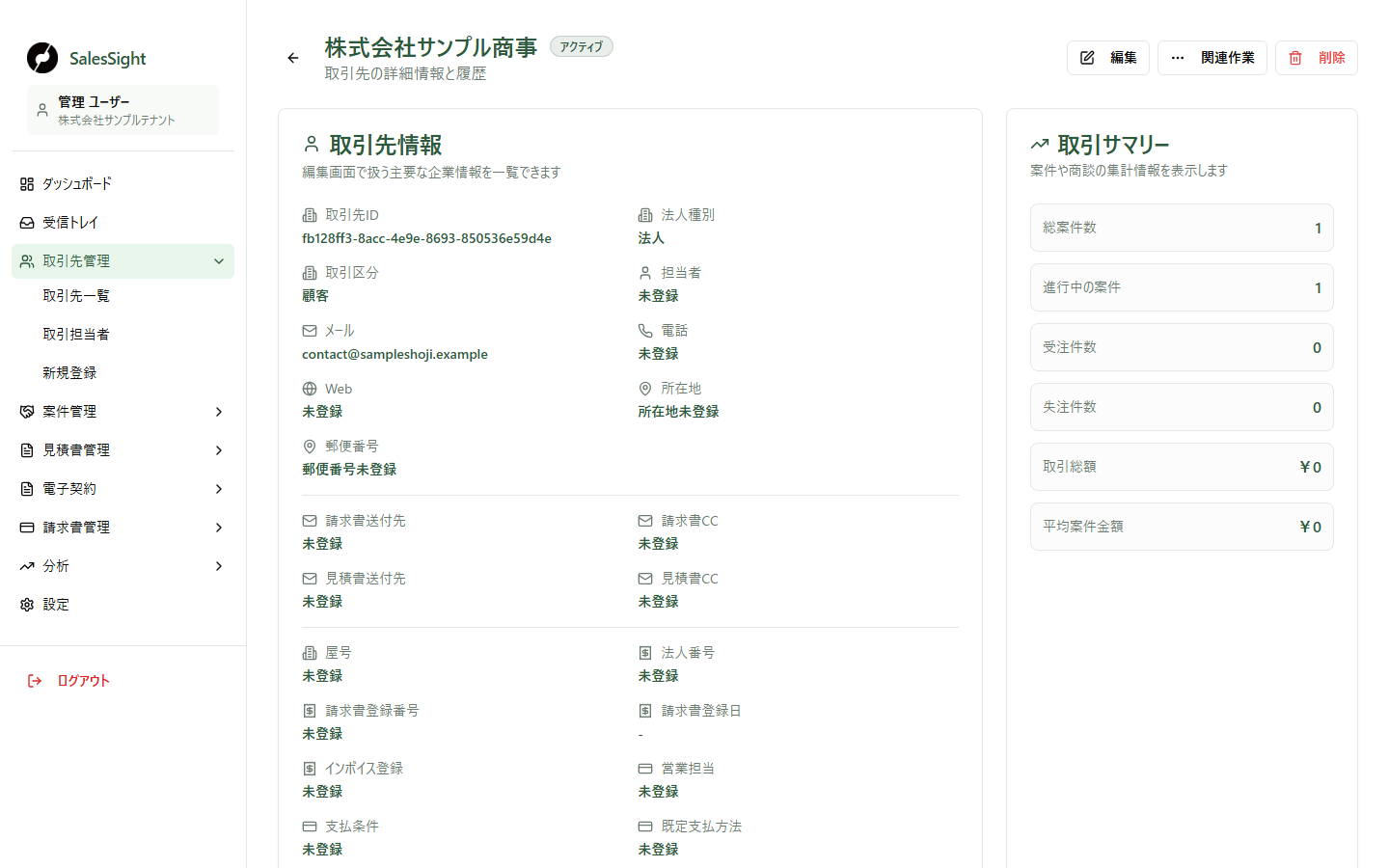Click the map pin icon next to 郵便番号
Viewport: 1389px width, 868px height.
310,447
